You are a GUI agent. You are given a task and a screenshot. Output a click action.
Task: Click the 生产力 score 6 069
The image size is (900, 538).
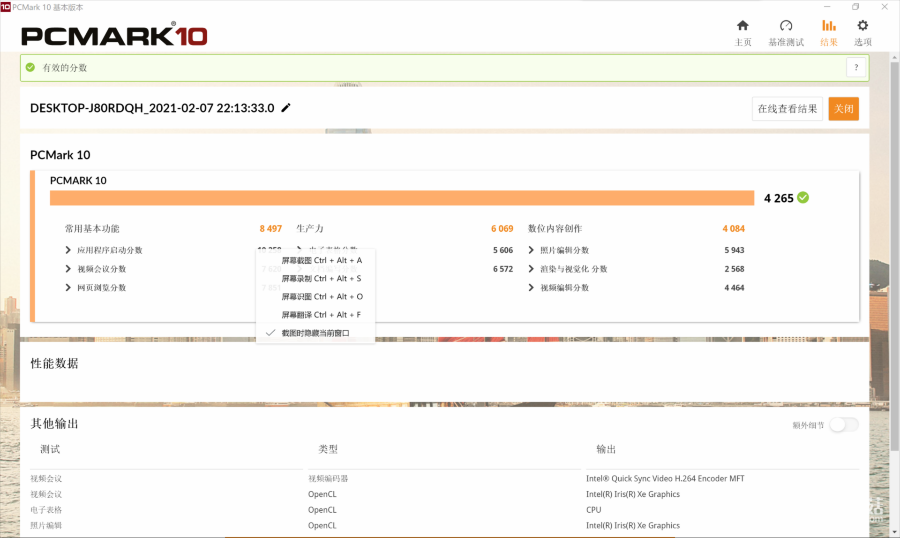[x=502, y=229]
